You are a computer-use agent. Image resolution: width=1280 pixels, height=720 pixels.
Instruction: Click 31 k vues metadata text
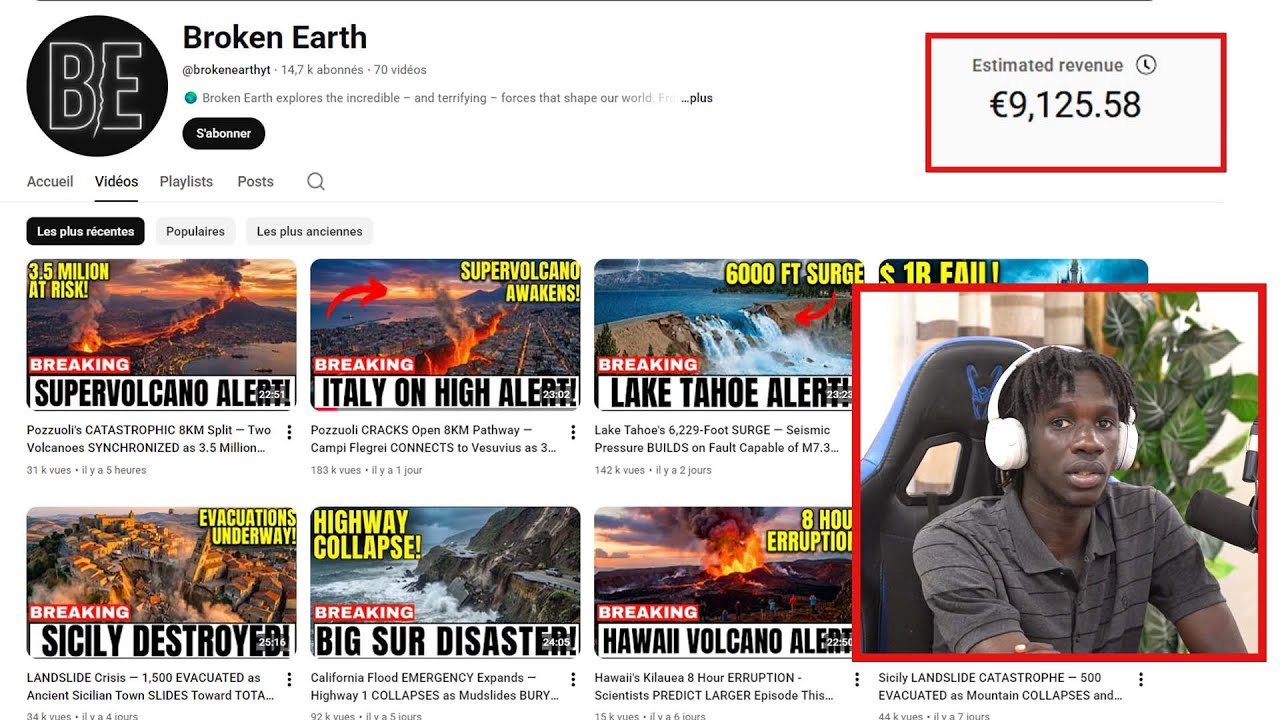coord(49,470)
